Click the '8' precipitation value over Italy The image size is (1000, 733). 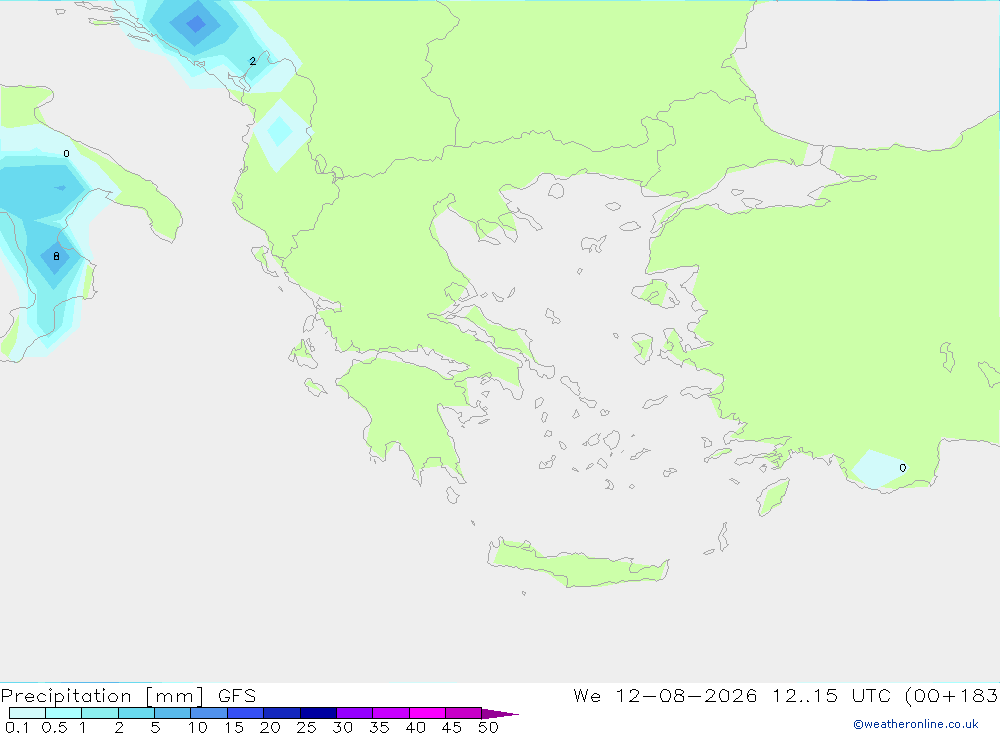tap(56, 256)
